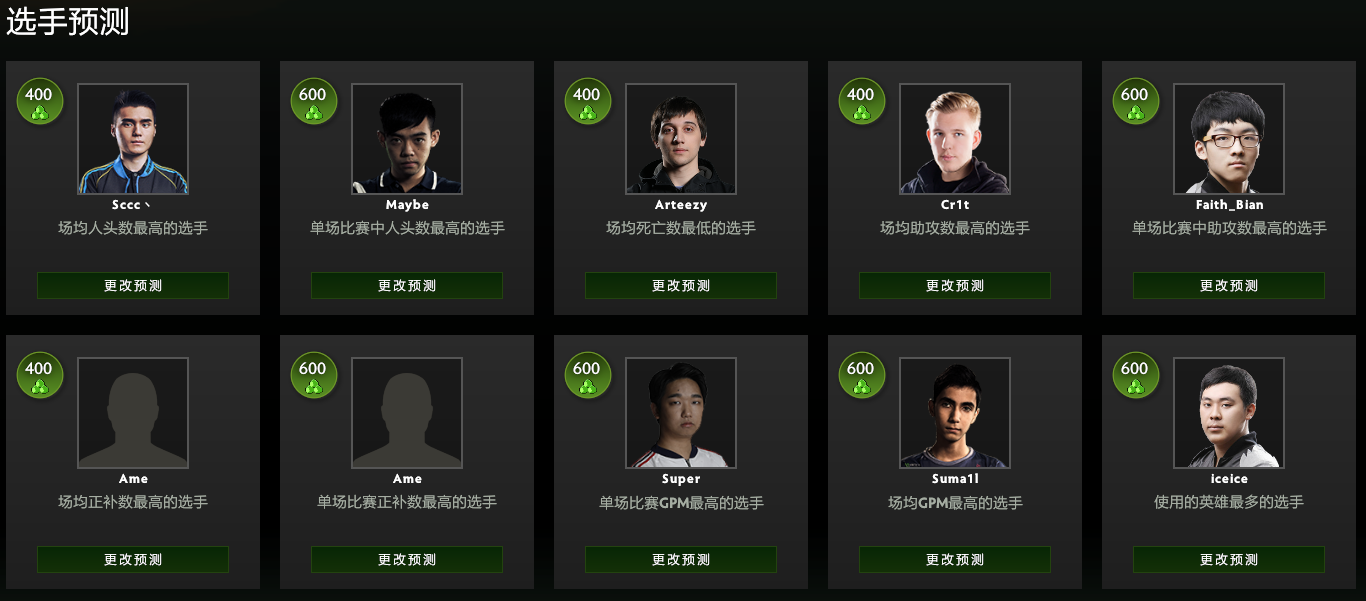This screenshot has width=1366, height=601.
Task: Click the 600 points badge on iceice card
Action: 1136,376
